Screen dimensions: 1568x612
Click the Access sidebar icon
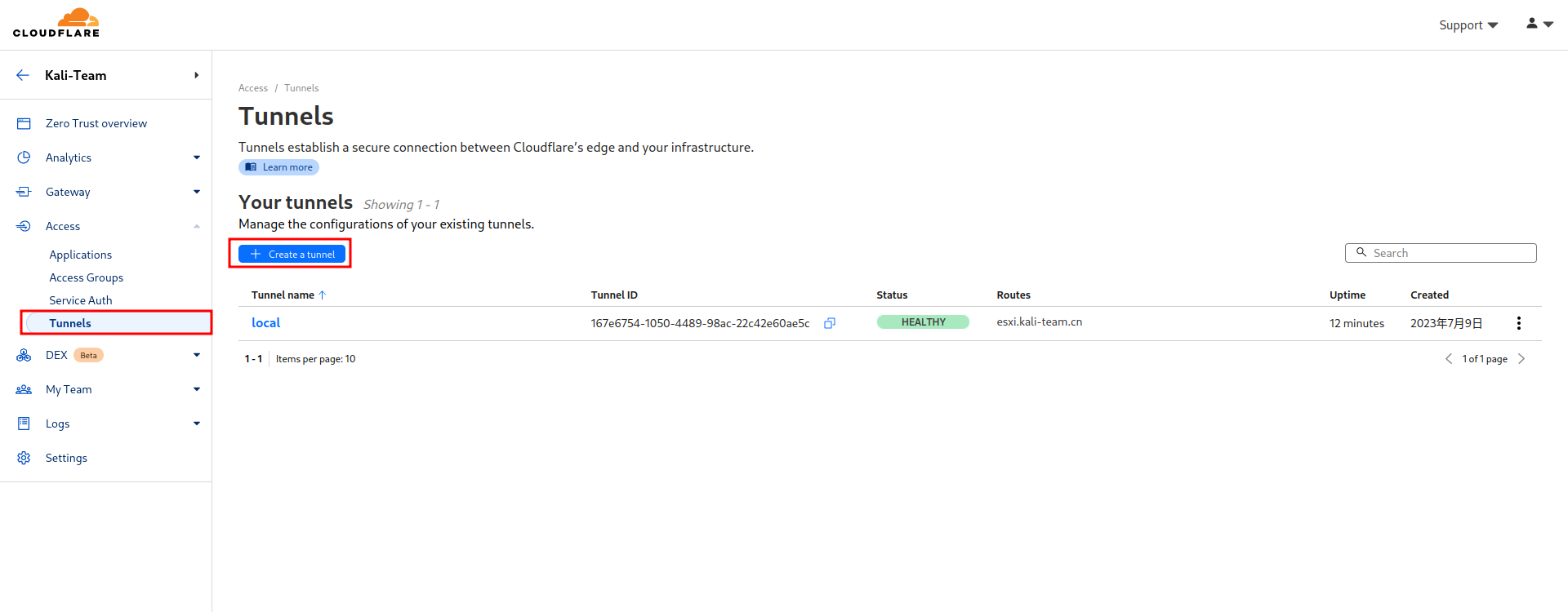tap(24, 226)
